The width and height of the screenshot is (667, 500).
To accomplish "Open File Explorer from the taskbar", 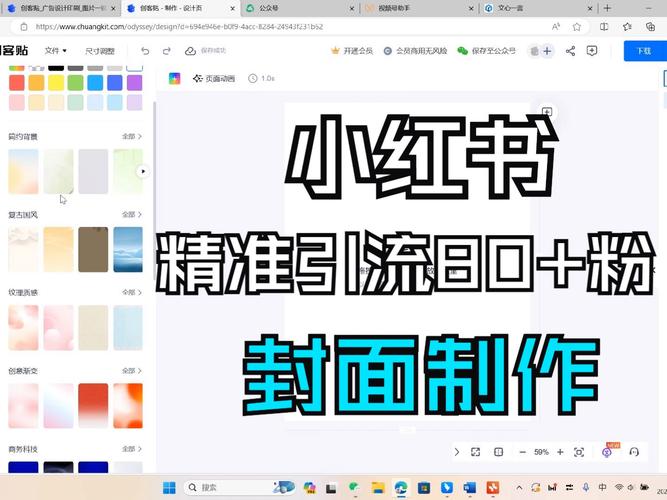I will [378, 488].
